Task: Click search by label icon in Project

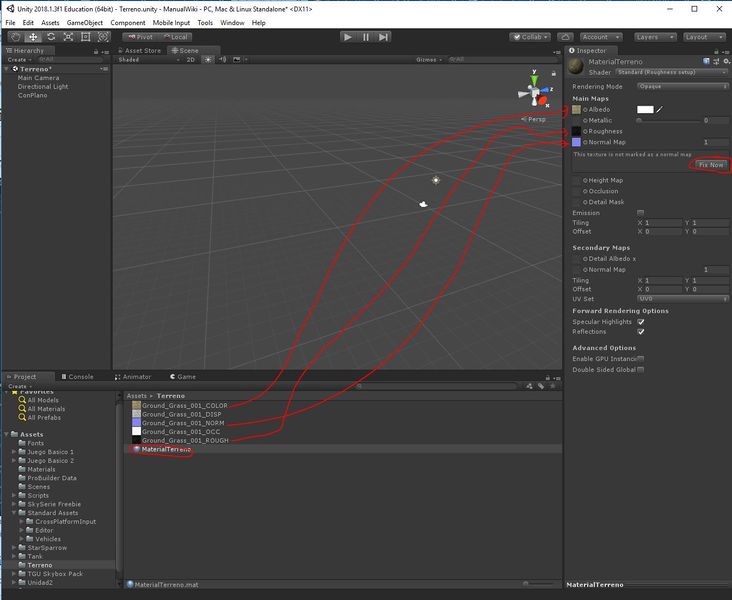Action: [x=541, y=386]
